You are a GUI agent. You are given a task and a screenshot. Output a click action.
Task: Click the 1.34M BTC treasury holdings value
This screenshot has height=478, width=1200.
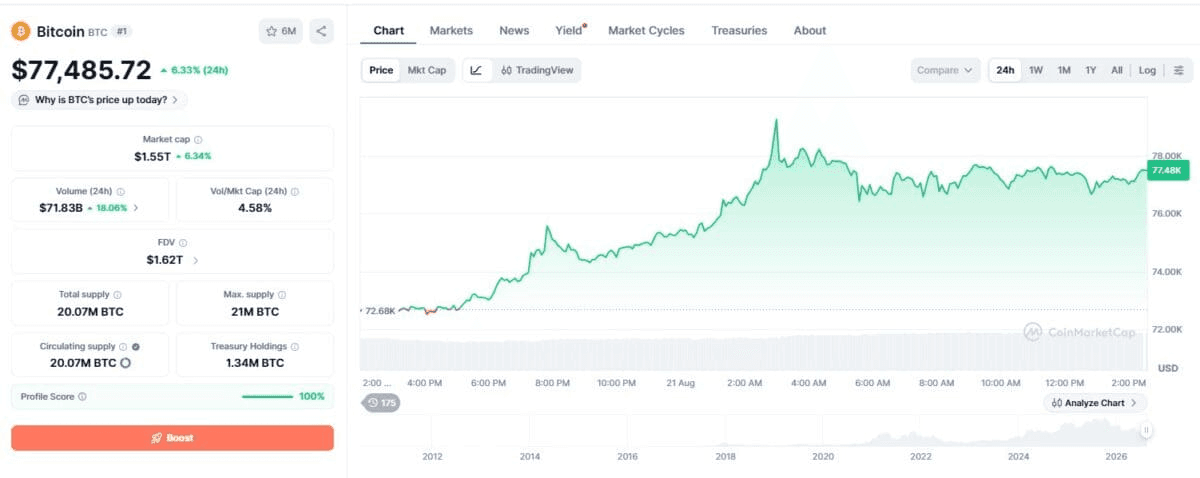click(255, 363)
